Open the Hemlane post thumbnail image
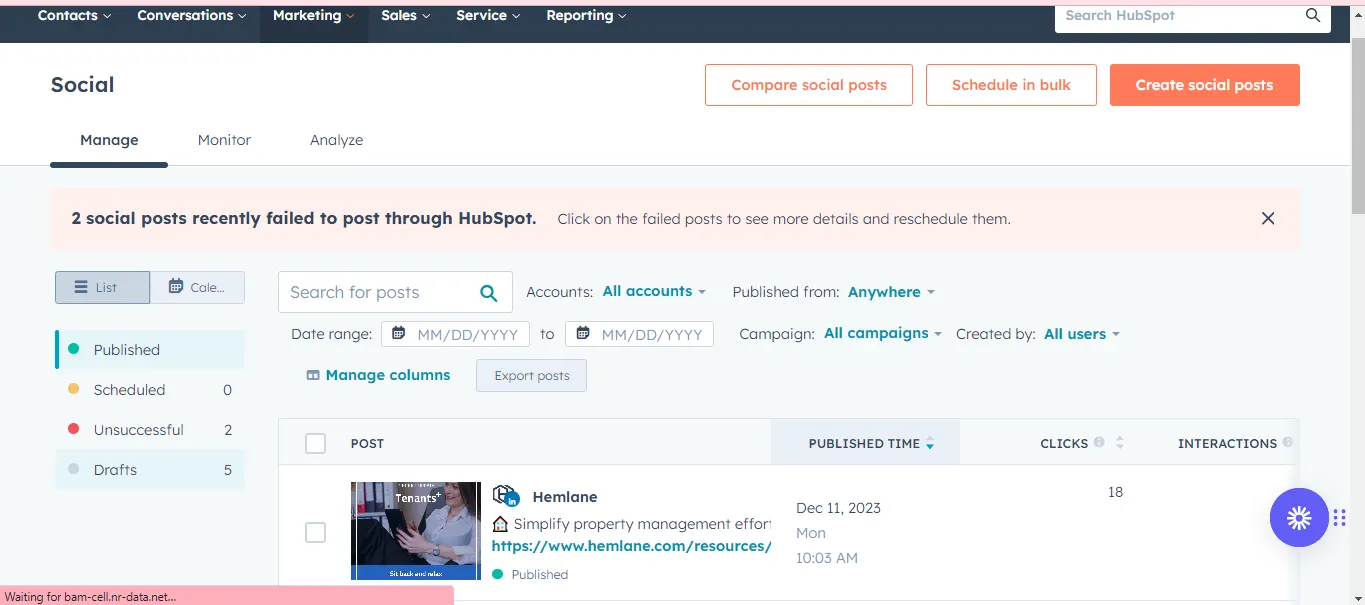The height and width of the screenshot is (605, 1365). [x=415, y=531]
